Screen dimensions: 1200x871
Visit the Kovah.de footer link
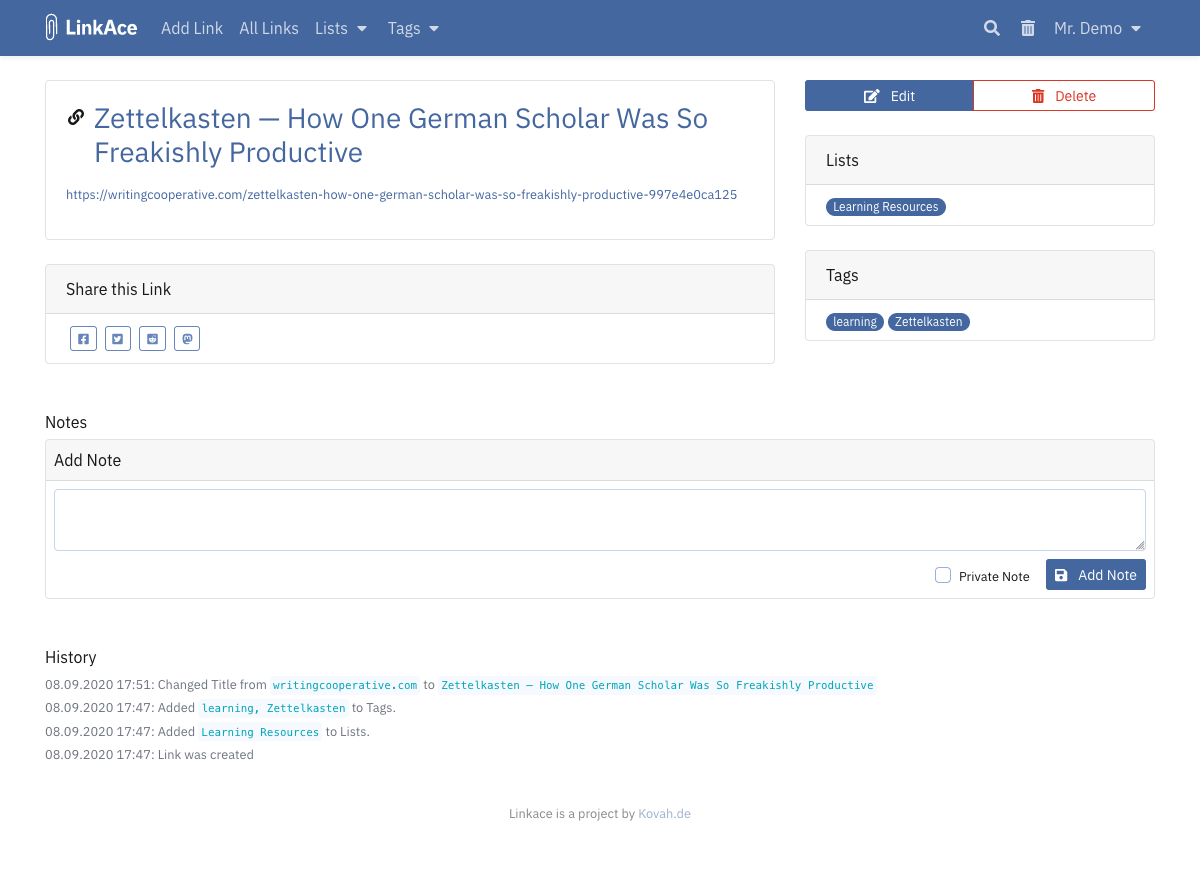665,814
